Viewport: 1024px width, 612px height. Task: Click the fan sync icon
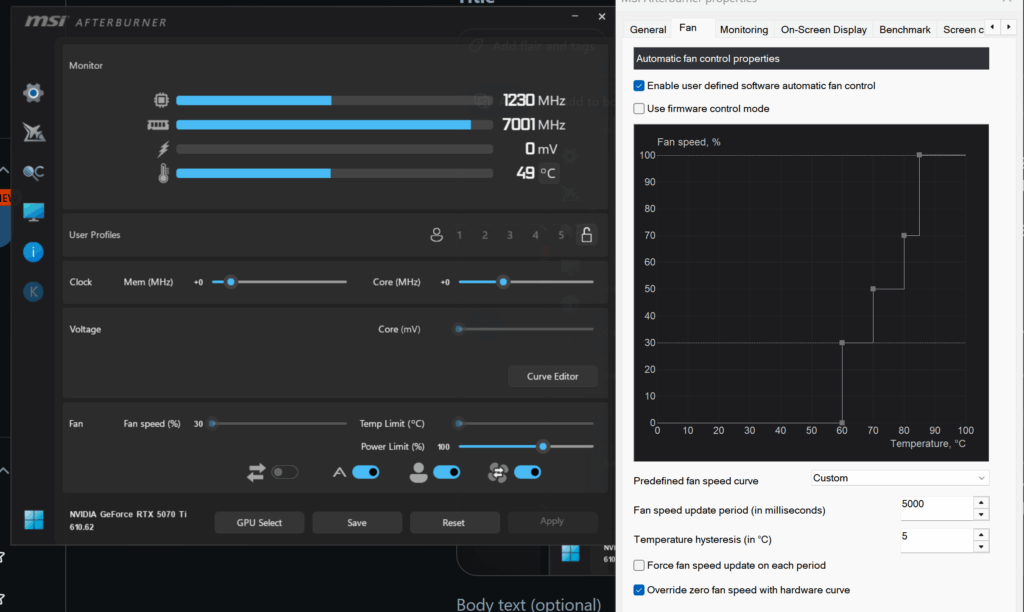[498, 472]
